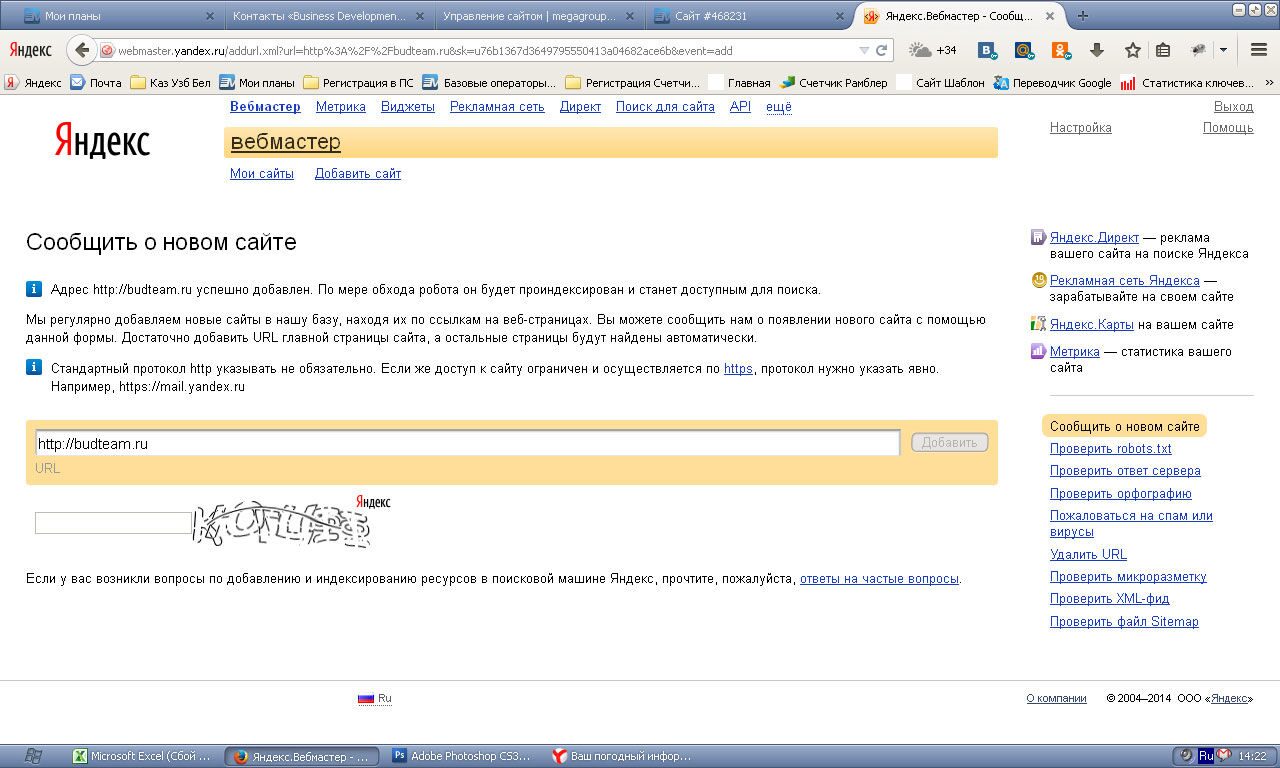Bookmark this page with the star icon
Screen dimensions: 1280x768
[x=1132, y=50]
